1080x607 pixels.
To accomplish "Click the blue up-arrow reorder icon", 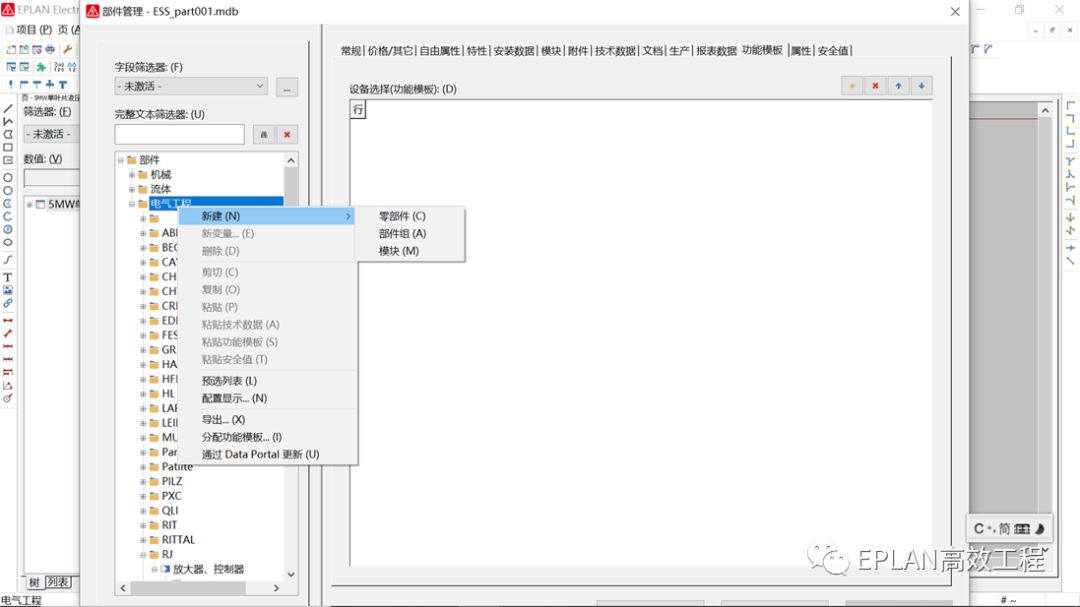I will point(898,85).
